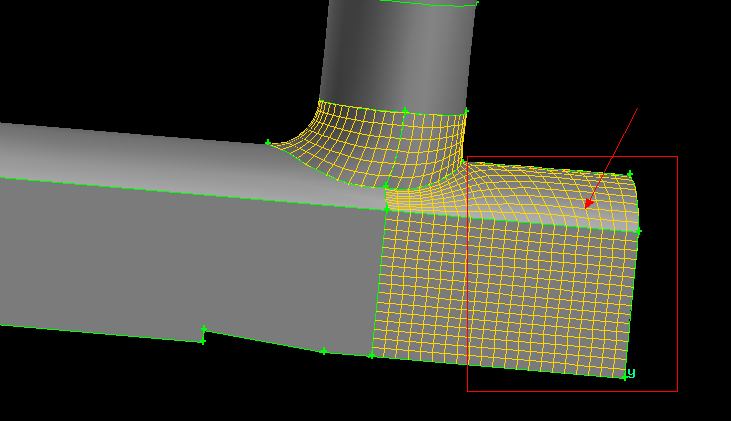This screenshot has width=731, height=421.
Task: Select top-left corner vertex of meshed front face
Action: point(387,209)
